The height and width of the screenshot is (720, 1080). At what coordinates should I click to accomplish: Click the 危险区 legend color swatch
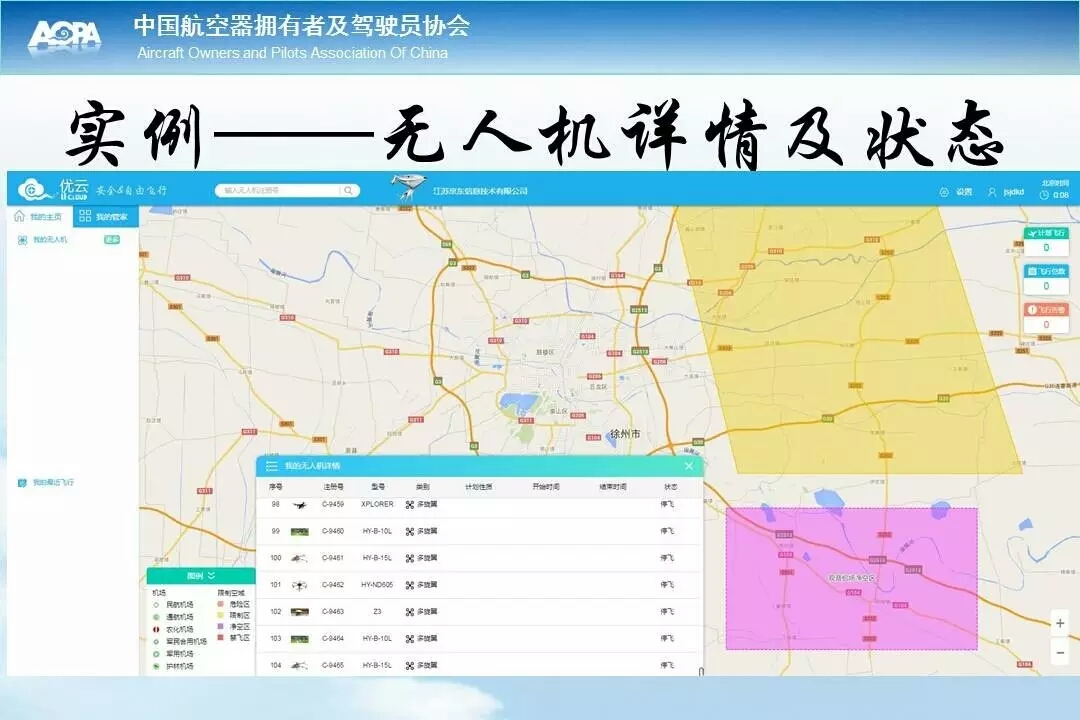pyautogui.click(x=221, y=604)
